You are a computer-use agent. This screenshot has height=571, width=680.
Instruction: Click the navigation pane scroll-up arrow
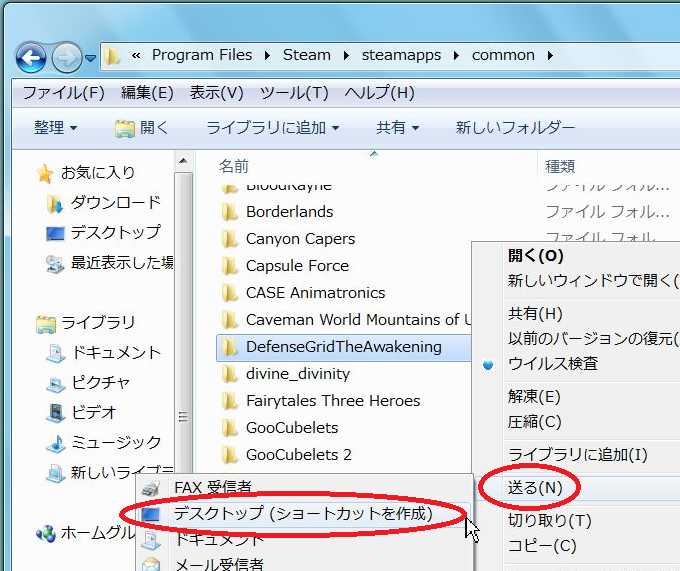[183, 161]
